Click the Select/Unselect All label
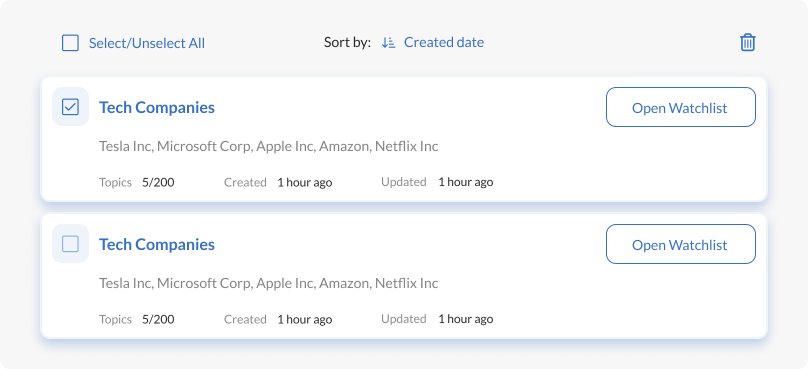The image size is (808, 369). point(147,43)
